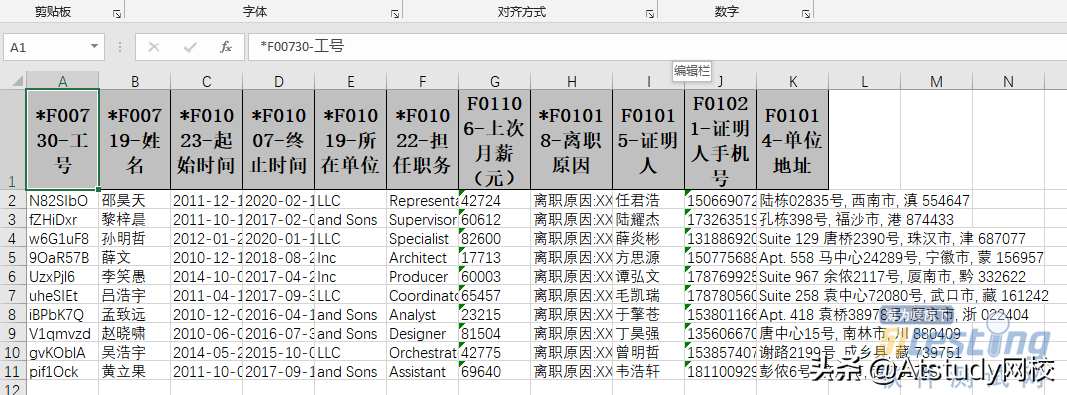Expand the Name Box dropdown arrow

tap(94, 47)
